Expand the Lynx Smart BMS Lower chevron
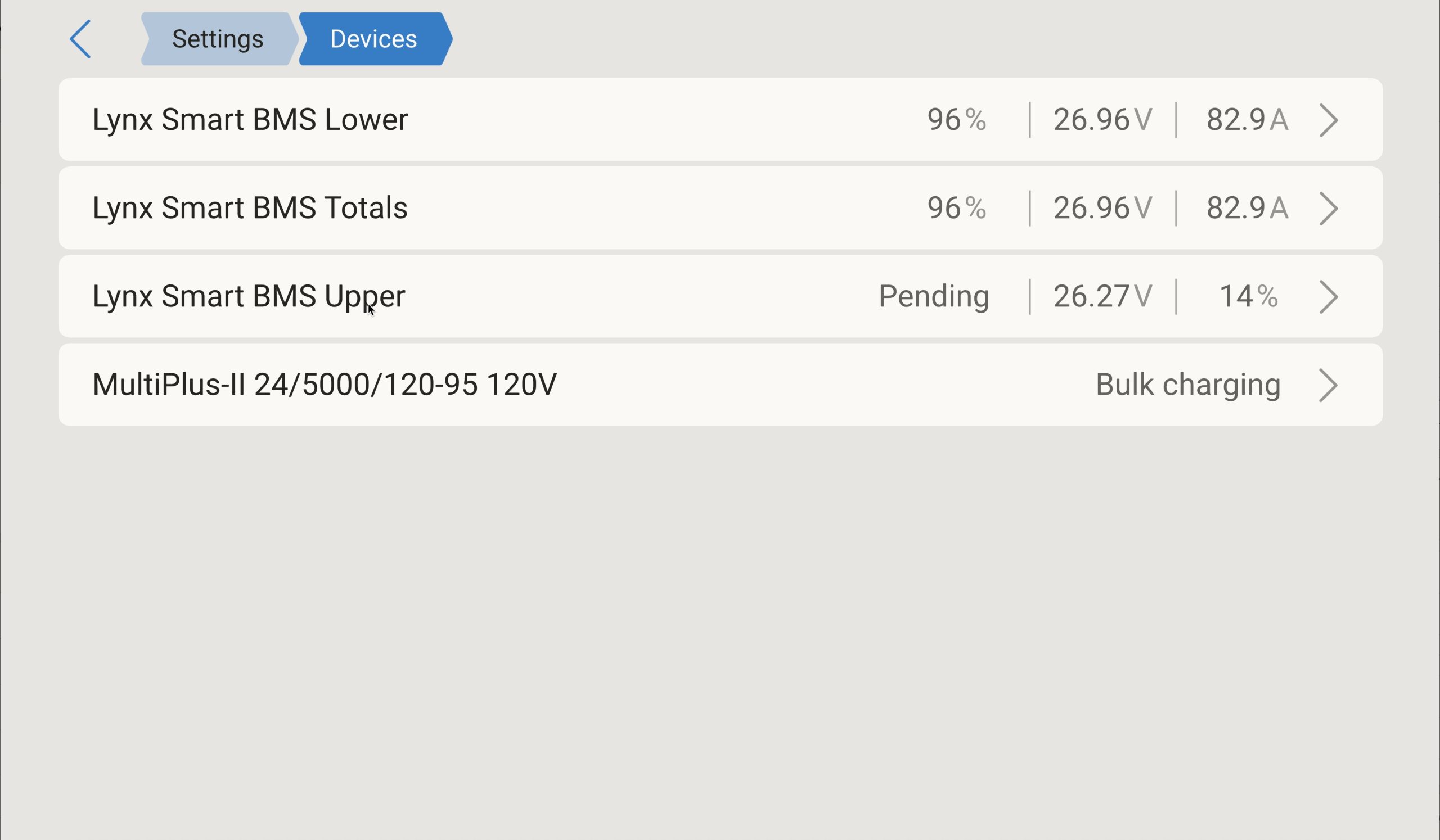Screen dimensions: 1440x840 coord(1329,120)
